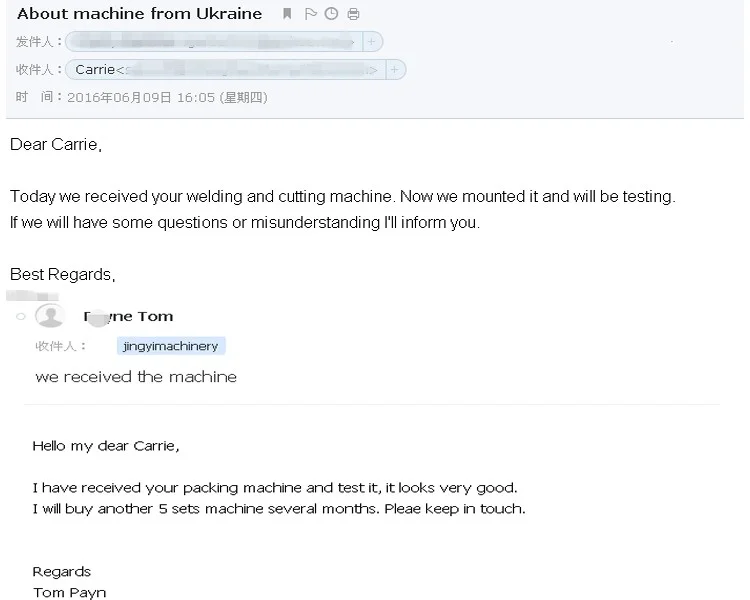Image resolution: width=750 pixels, height=600 pixels.
Task: Click the 'Tom Payn' signature
Action: point(69,592)
